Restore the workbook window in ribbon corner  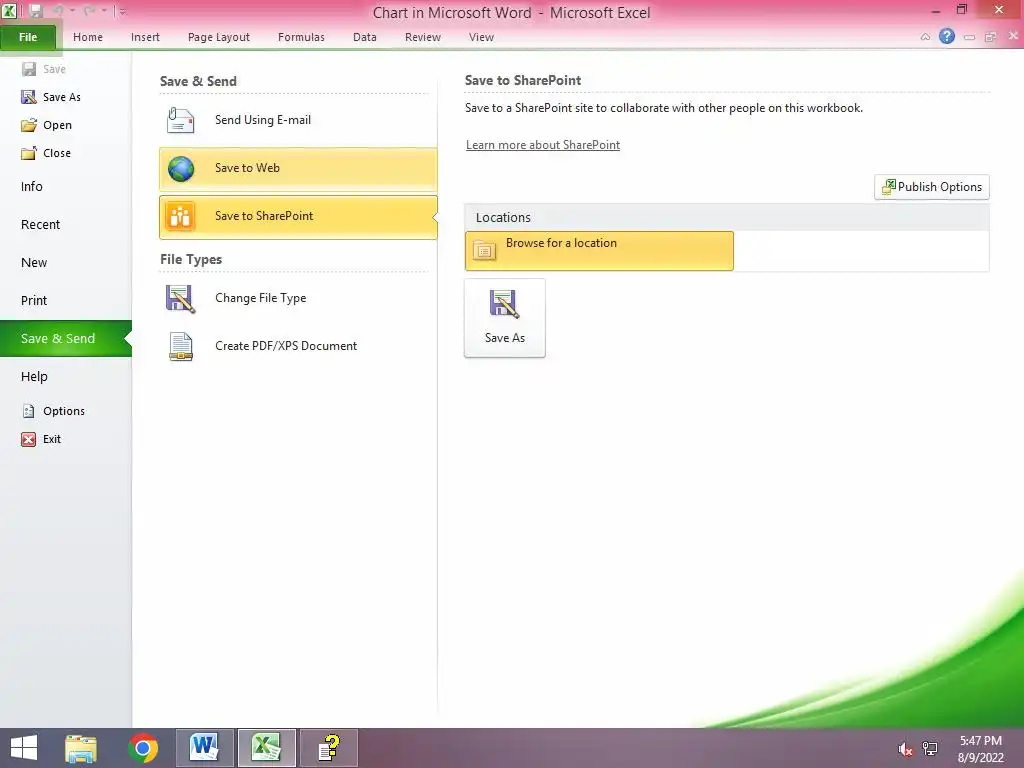[x=991, y=37]
